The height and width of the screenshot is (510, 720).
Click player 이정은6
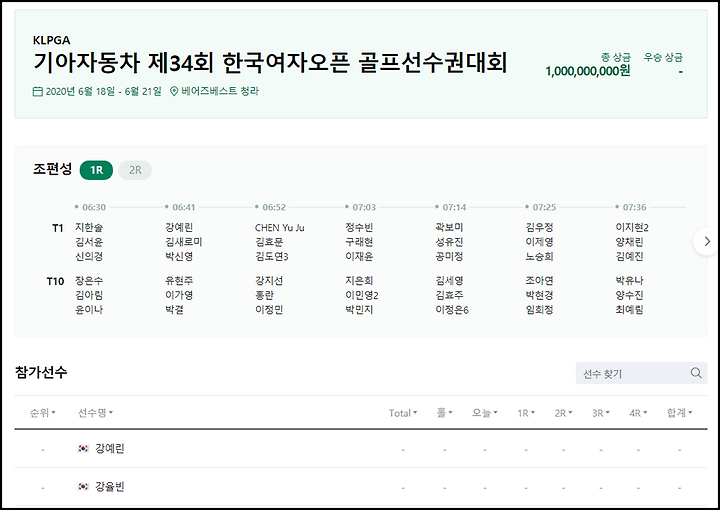pos(452,309)
